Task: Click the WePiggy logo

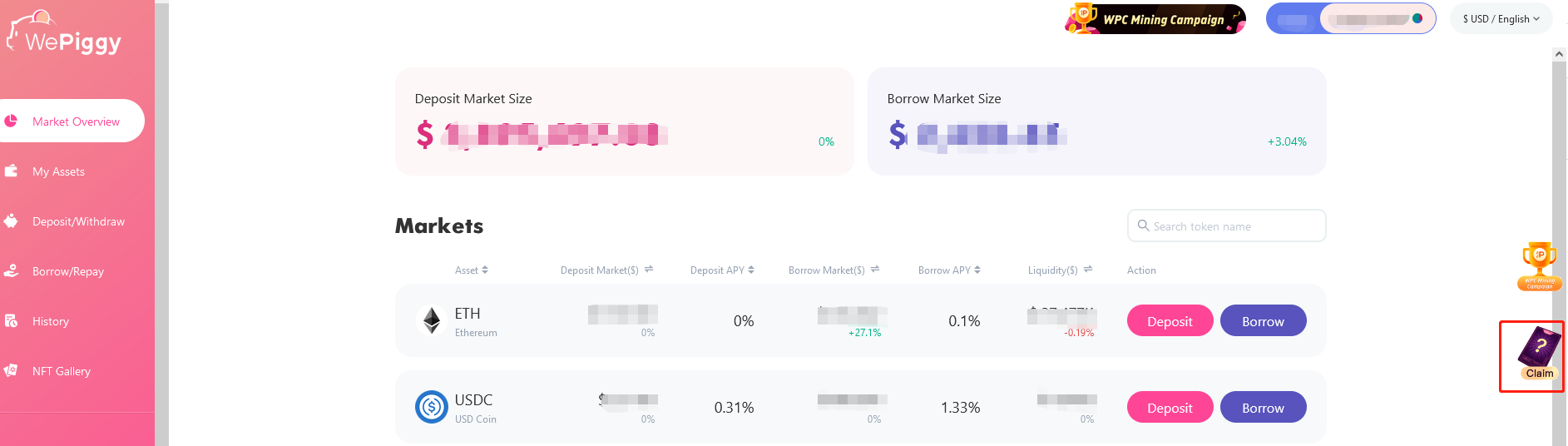Action: (x=65, y=35)
